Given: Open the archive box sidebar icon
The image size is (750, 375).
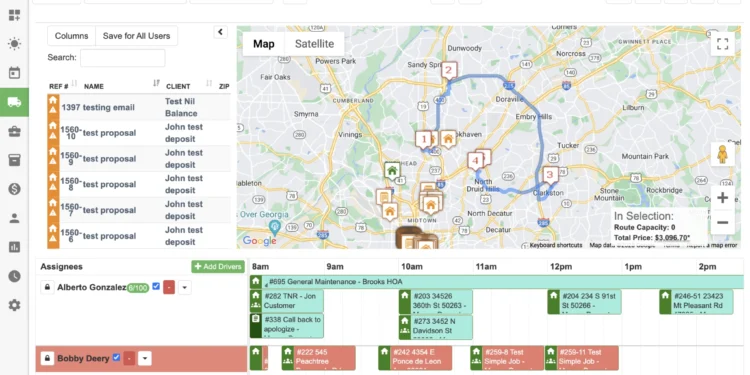Looking at the screenshot, I should pos(14,160).
